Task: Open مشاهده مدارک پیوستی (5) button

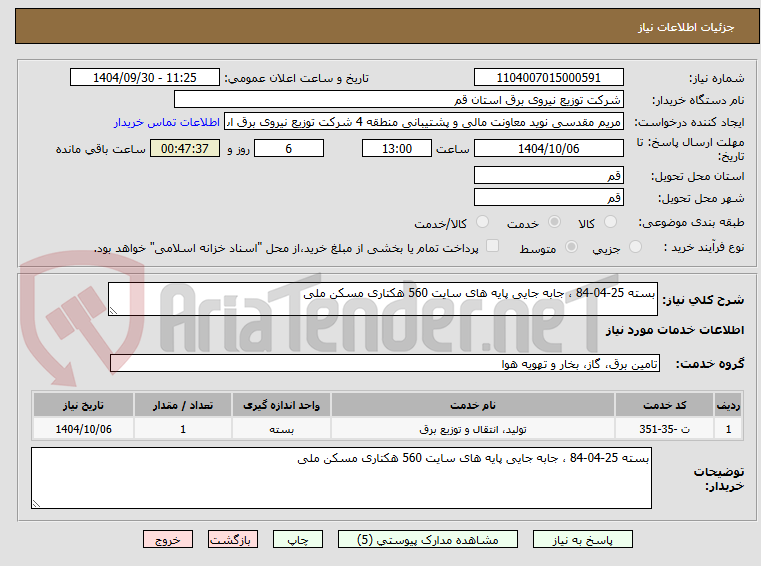Action: (x=428, y=539)
